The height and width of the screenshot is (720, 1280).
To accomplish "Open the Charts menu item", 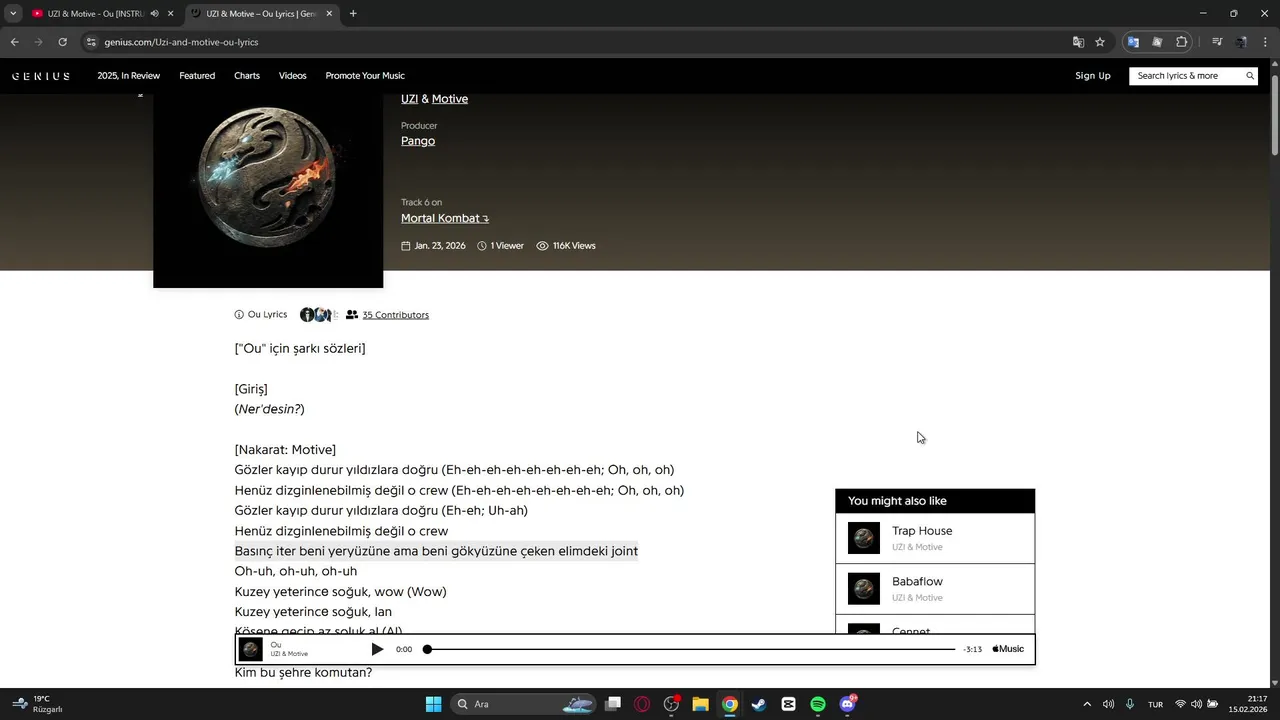I will click(x=247, y=76).
